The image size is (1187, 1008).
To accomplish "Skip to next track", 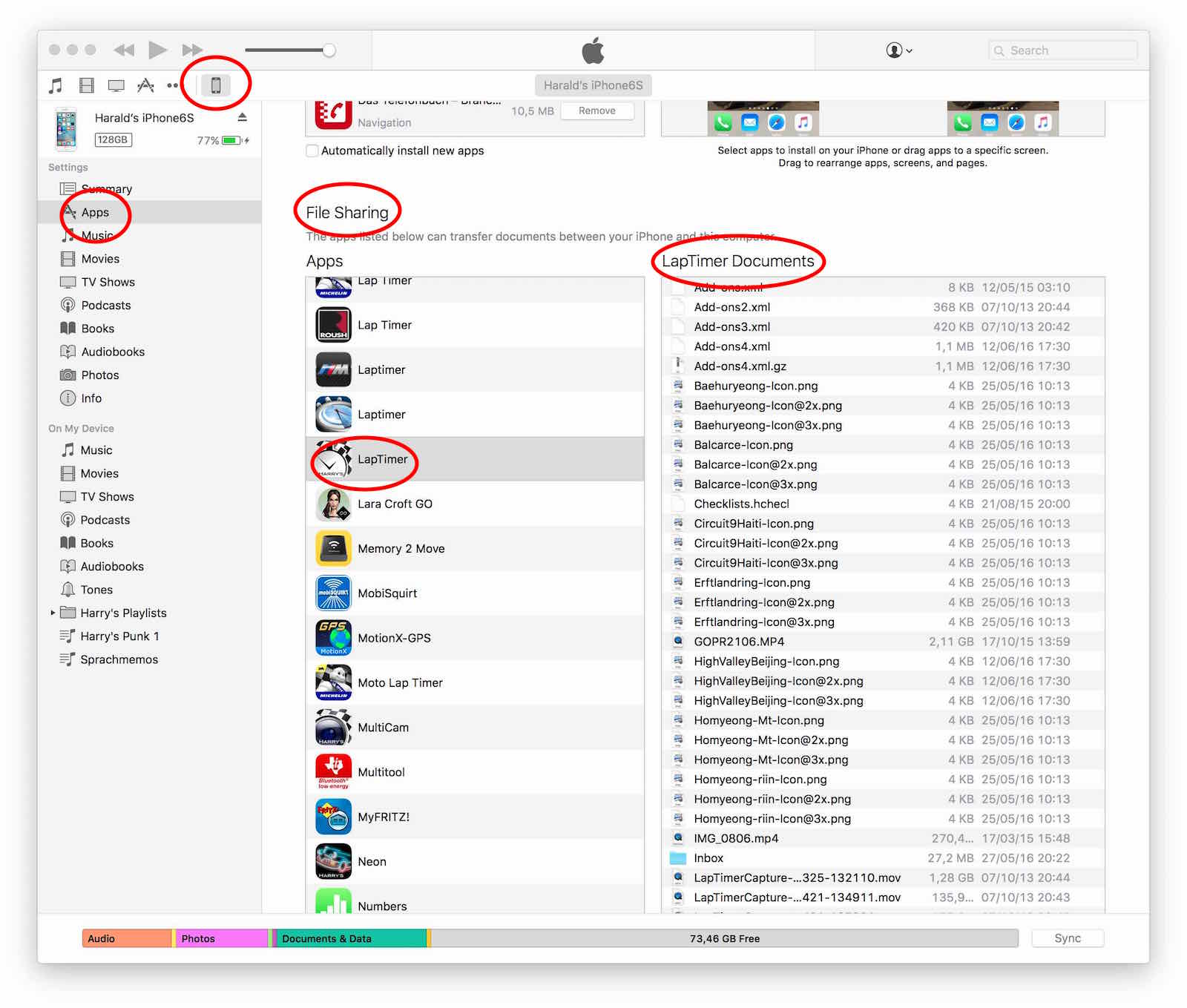I will 192,50.
